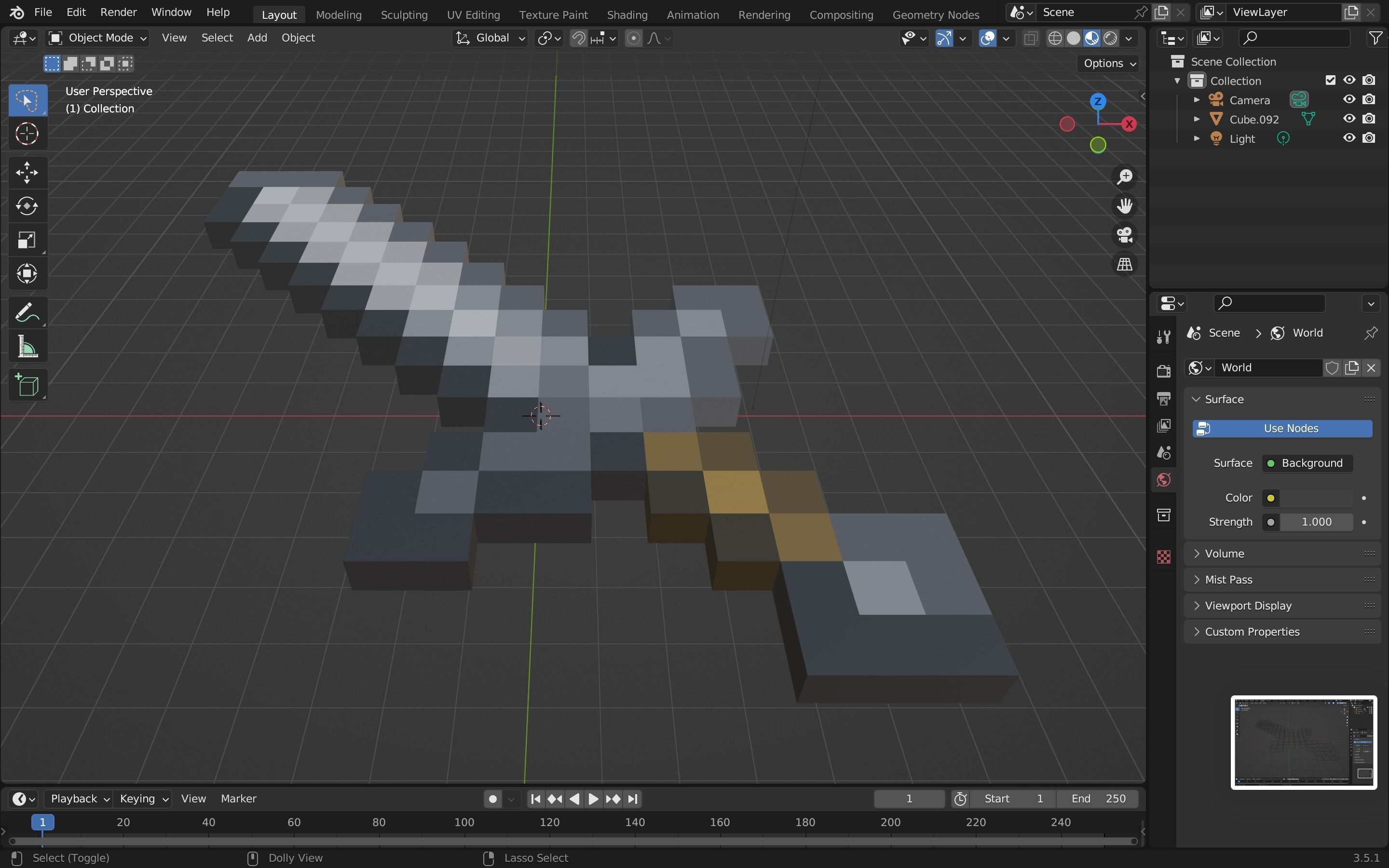Open the Collection properties tab
The width and height of the screenshot is (1389, 868).
coord(1163,515)
